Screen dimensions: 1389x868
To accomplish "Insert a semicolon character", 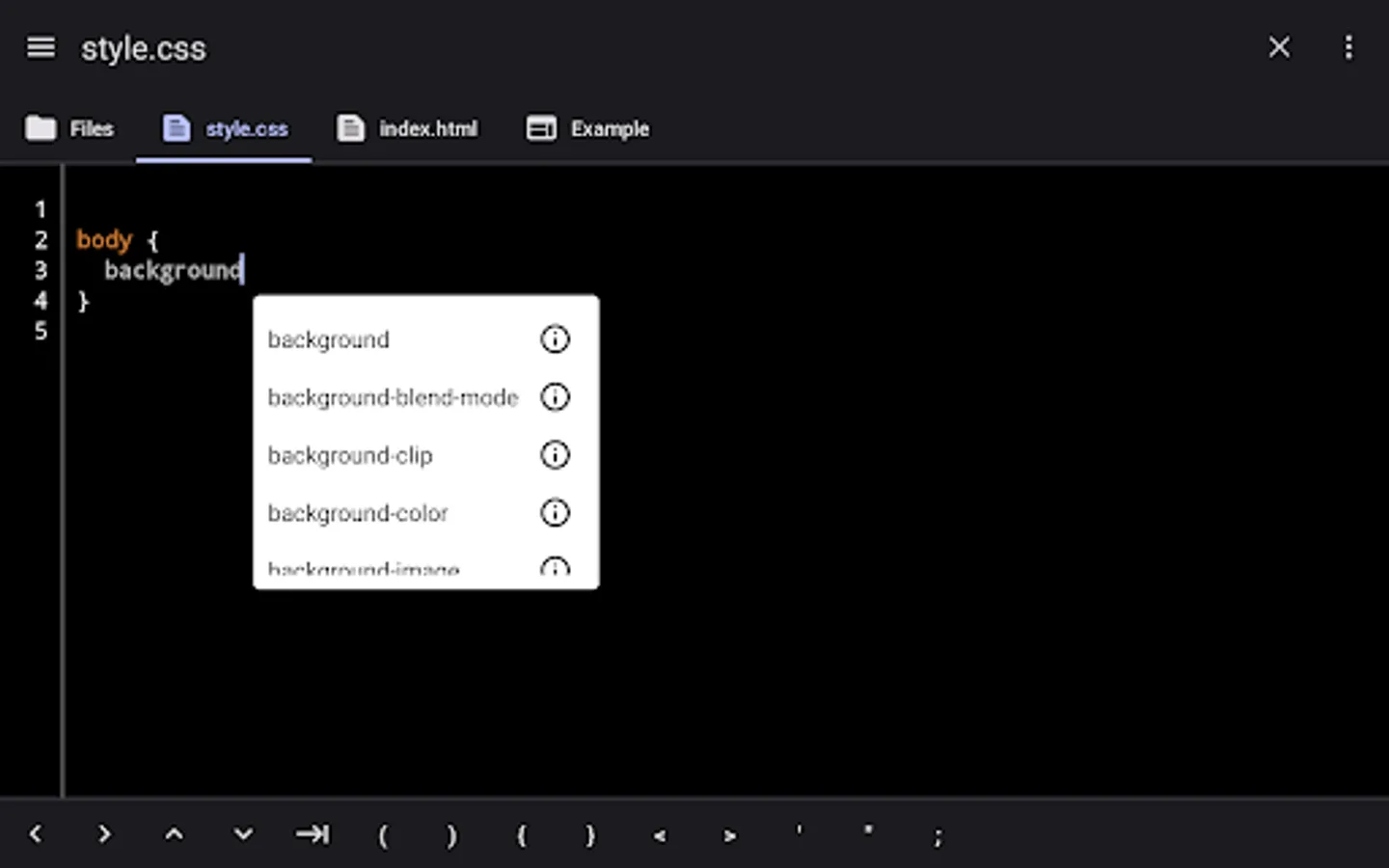I will [x=938, y=837].
